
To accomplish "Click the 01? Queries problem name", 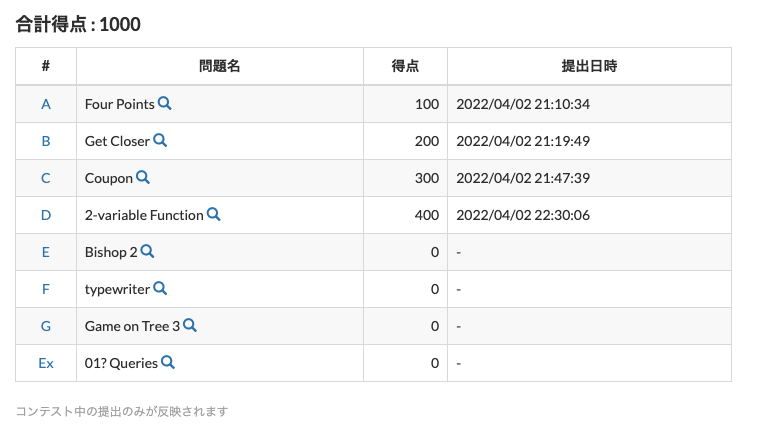I will coord(121,363).
